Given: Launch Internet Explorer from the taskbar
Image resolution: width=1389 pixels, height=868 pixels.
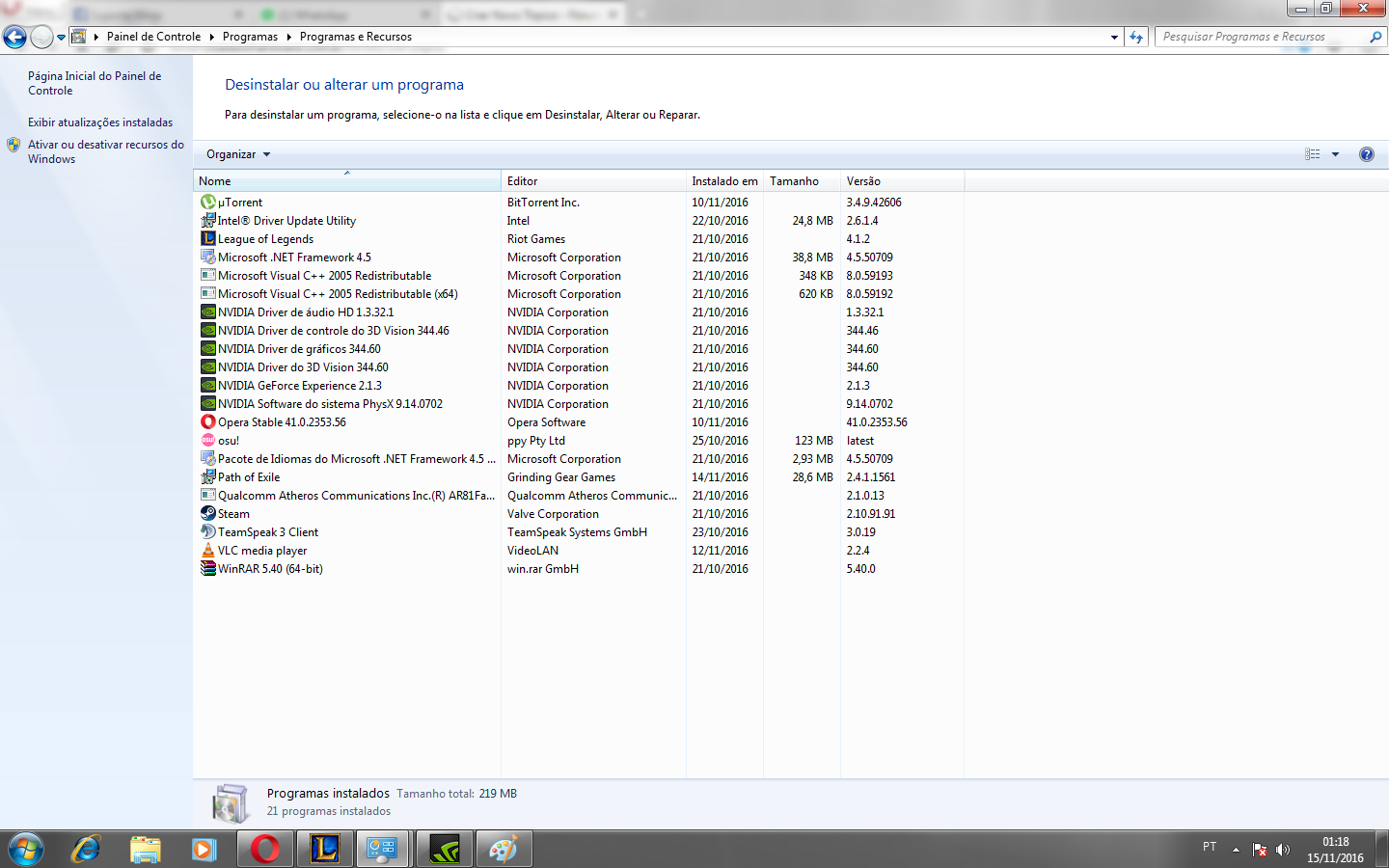Looking at the screenshot, I should click(87, 849).
